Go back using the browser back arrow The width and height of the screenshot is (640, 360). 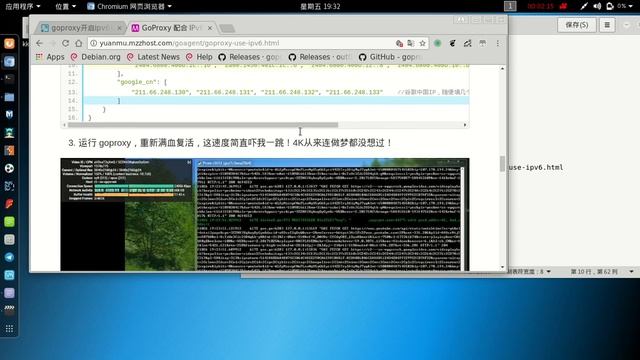pyautogui.click(x=39, y=43)
